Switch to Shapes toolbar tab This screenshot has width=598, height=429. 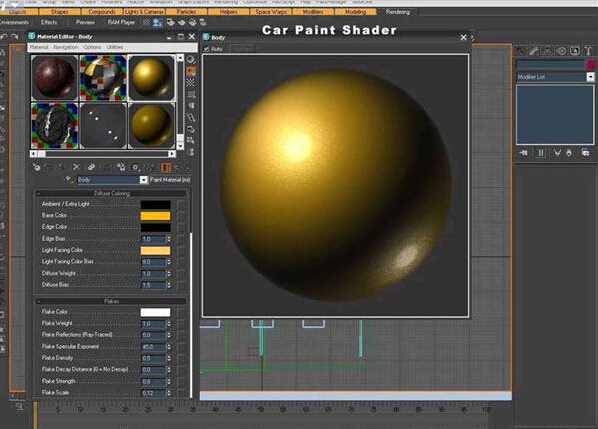59,12
